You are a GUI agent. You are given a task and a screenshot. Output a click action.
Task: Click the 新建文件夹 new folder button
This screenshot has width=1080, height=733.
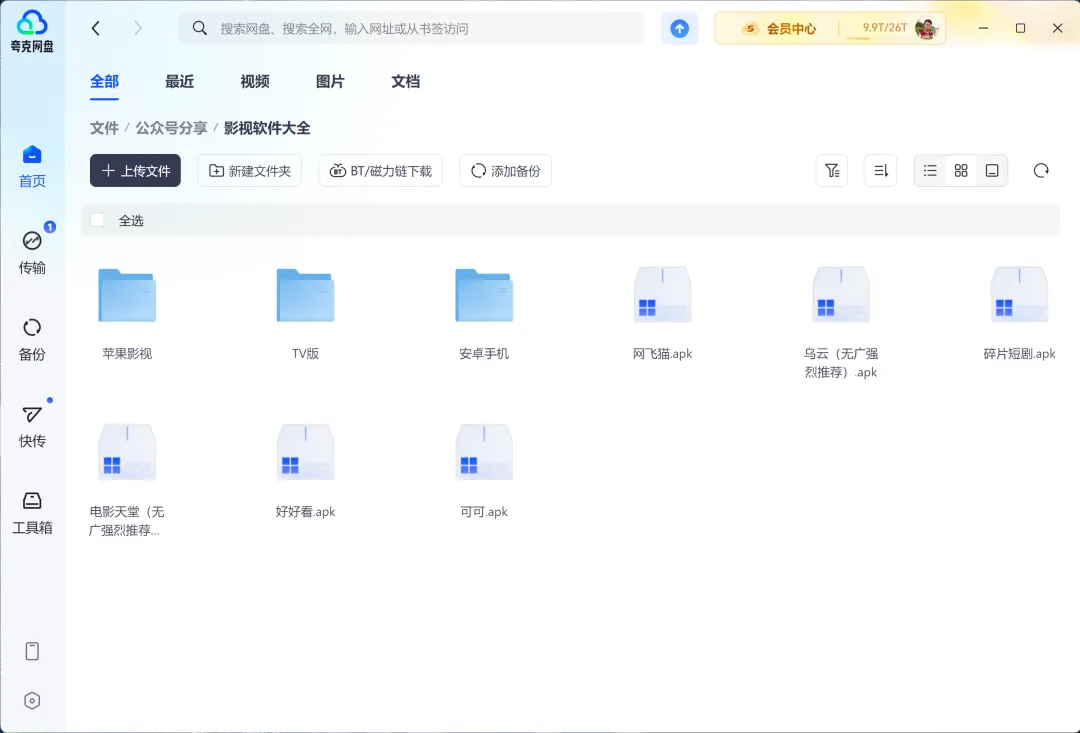coord(249,171)
